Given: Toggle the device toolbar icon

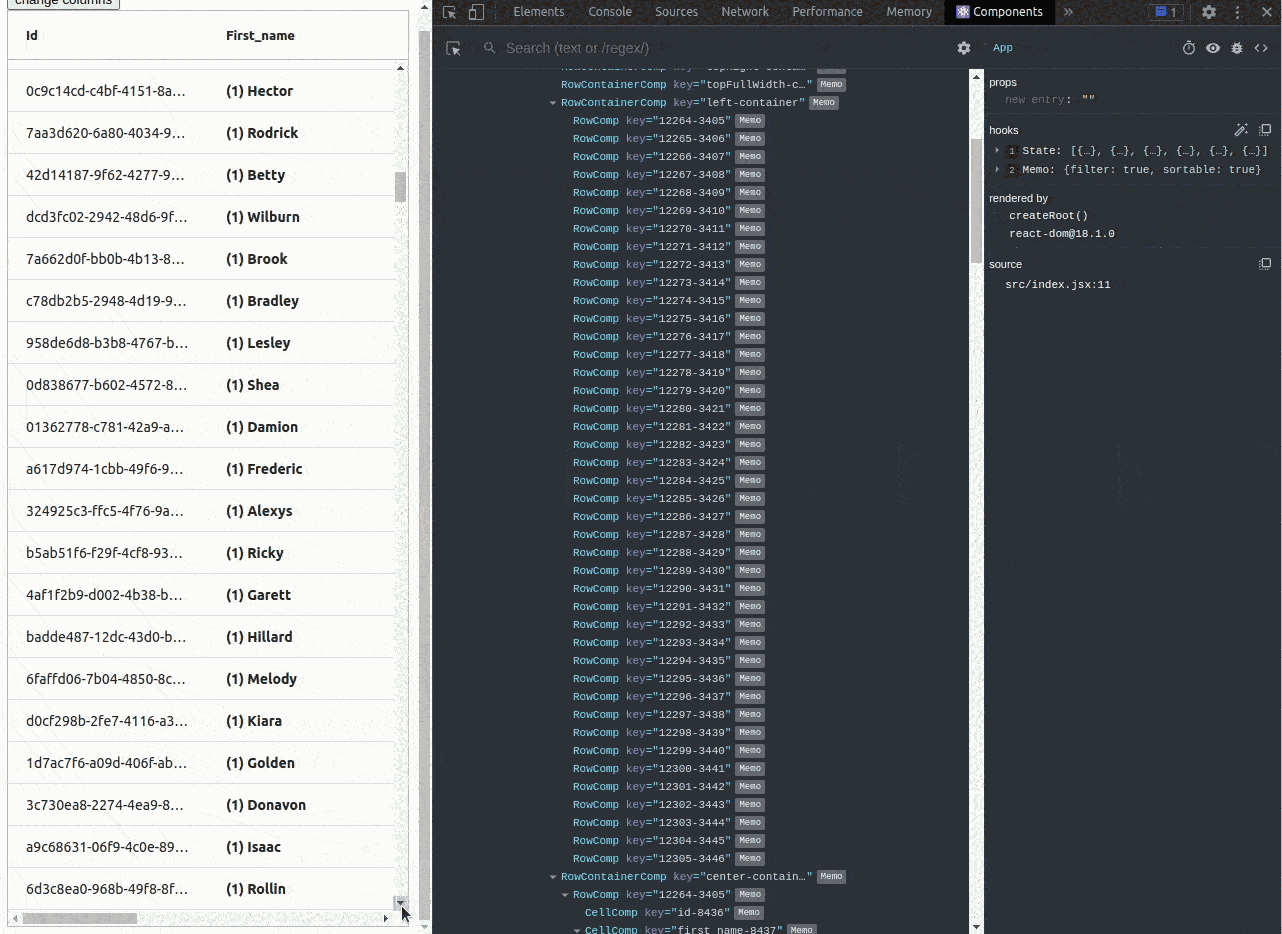Looking at the screenshot, I should click(x=476, y=12).
